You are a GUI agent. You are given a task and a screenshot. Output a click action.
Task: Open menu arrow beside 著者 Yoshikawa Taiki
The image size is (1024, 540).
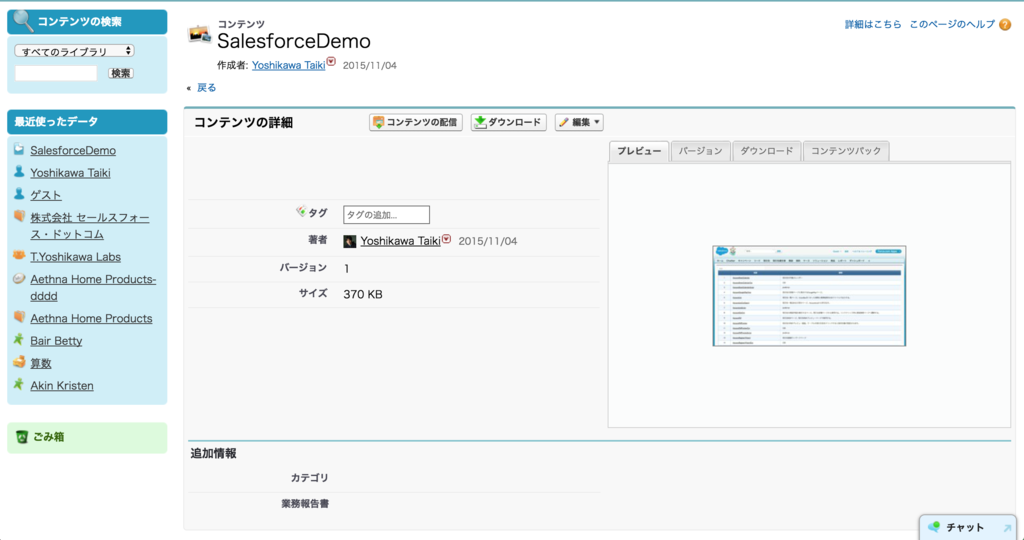pos(447,240)
